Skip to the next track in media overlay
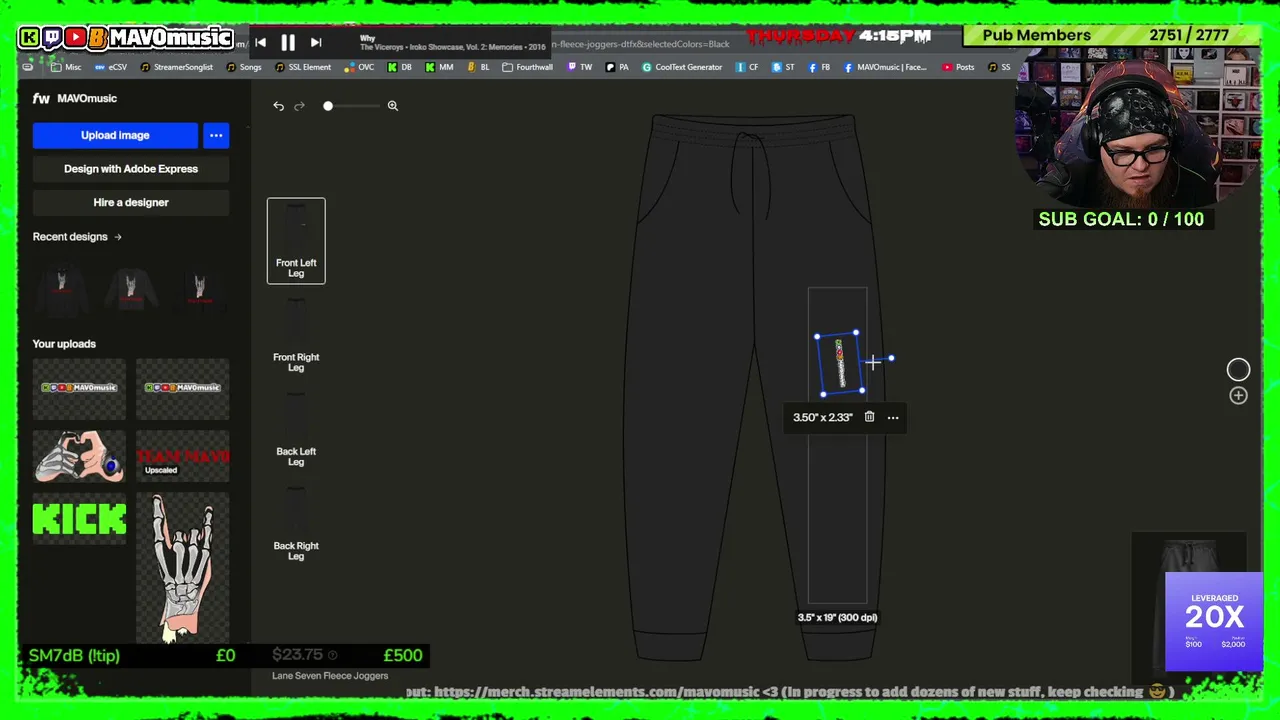 point(316,42)
